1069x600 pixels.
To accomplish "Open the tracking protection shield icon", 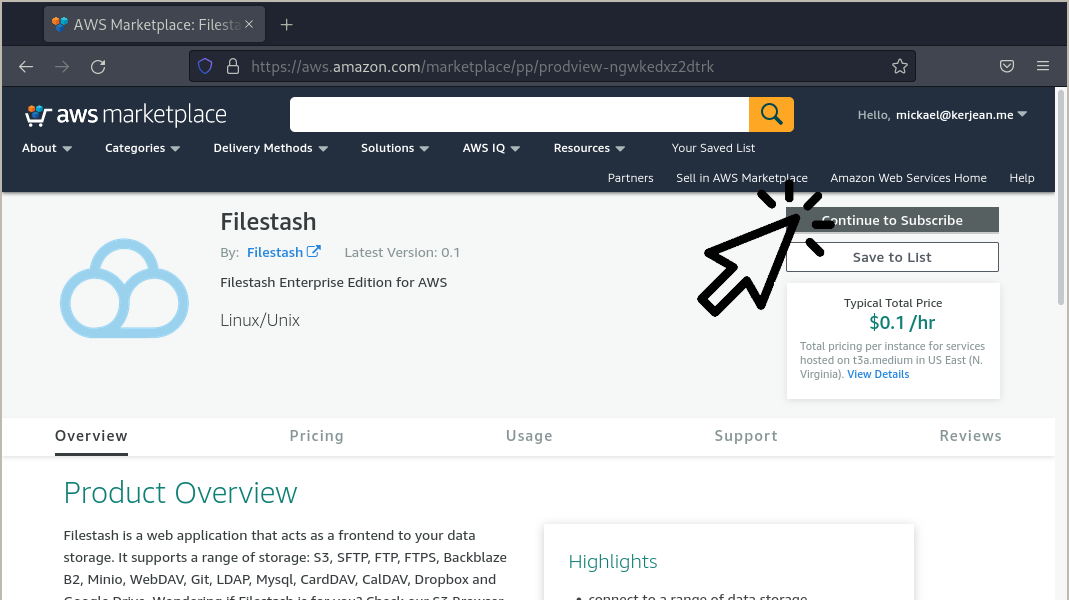I will point(205,66).
